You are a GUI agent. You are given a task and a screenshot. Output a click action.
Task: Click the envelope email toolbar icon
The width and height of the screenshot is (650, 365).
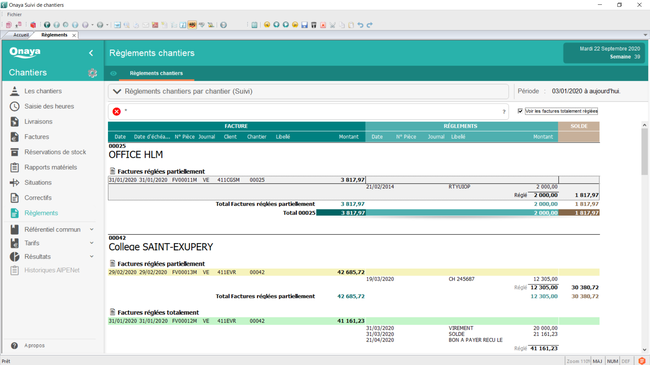click(146, 25)
